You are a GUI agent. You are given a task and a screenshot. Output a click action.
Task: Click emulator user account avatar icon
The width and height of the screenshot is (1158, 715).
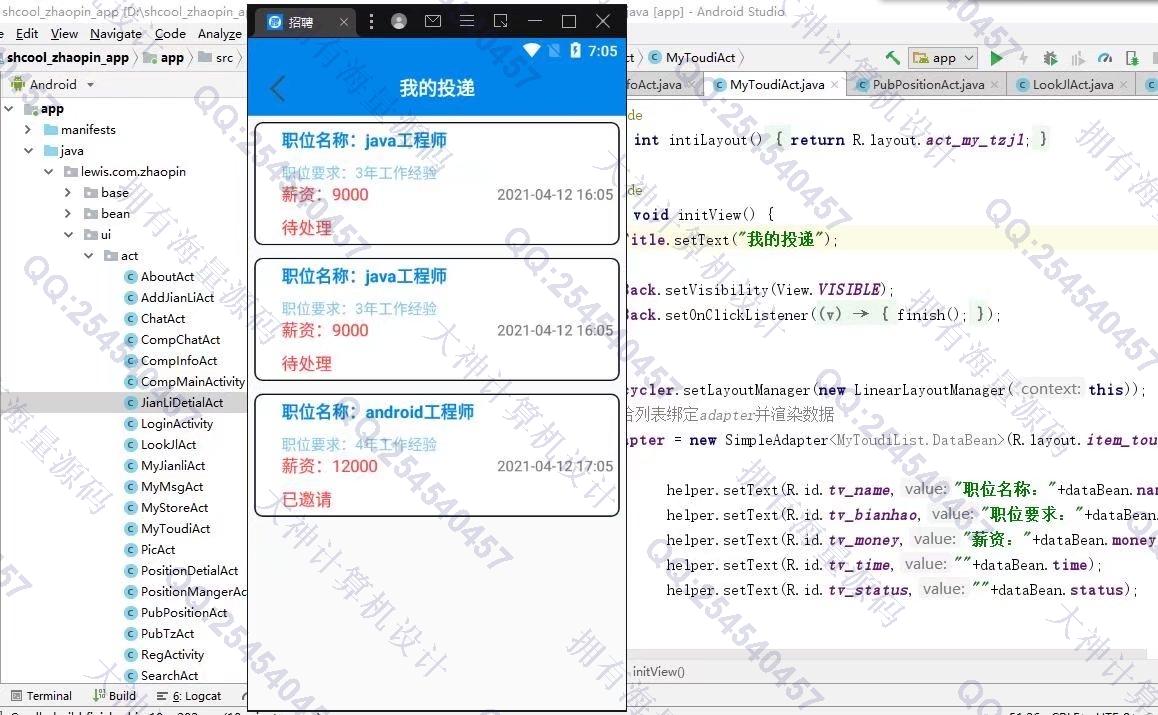[x=399, y=21]
